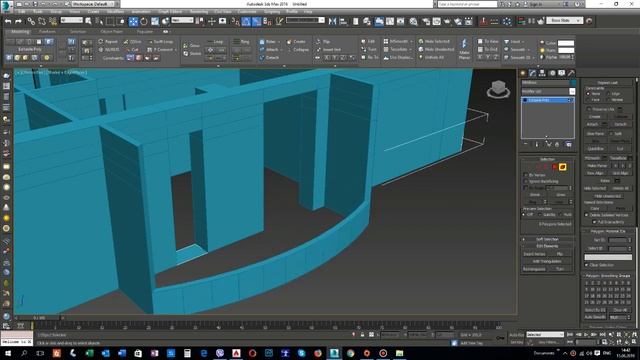Screen dimensions: 640x360
Task: Open Chrome from the taskbar
Action: click(350, 353)
